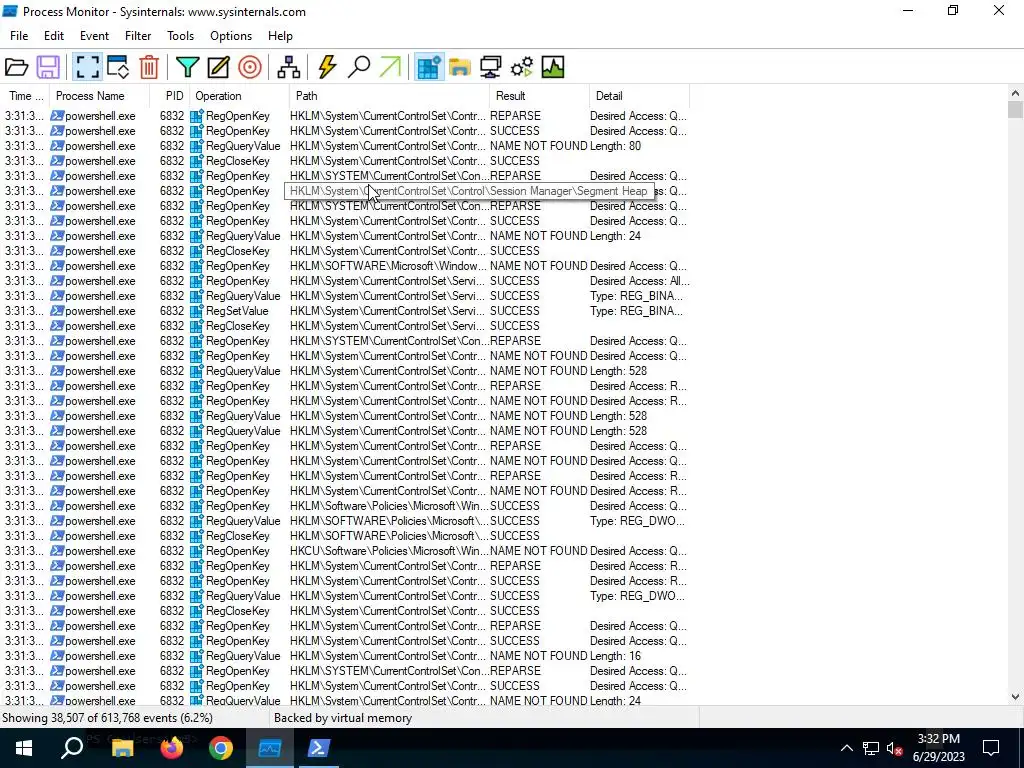Open the Options menu
Screen dimensions: 1024x768
point(231,36)
